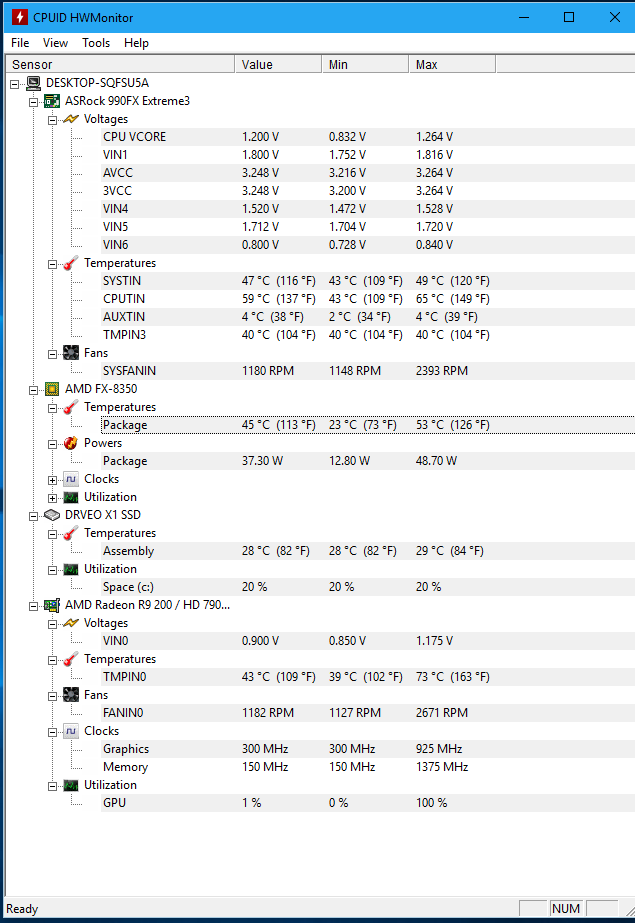Click the FX-8350 Utilization graph icon
Screen dimensions: 635x923
pos(71,497)
